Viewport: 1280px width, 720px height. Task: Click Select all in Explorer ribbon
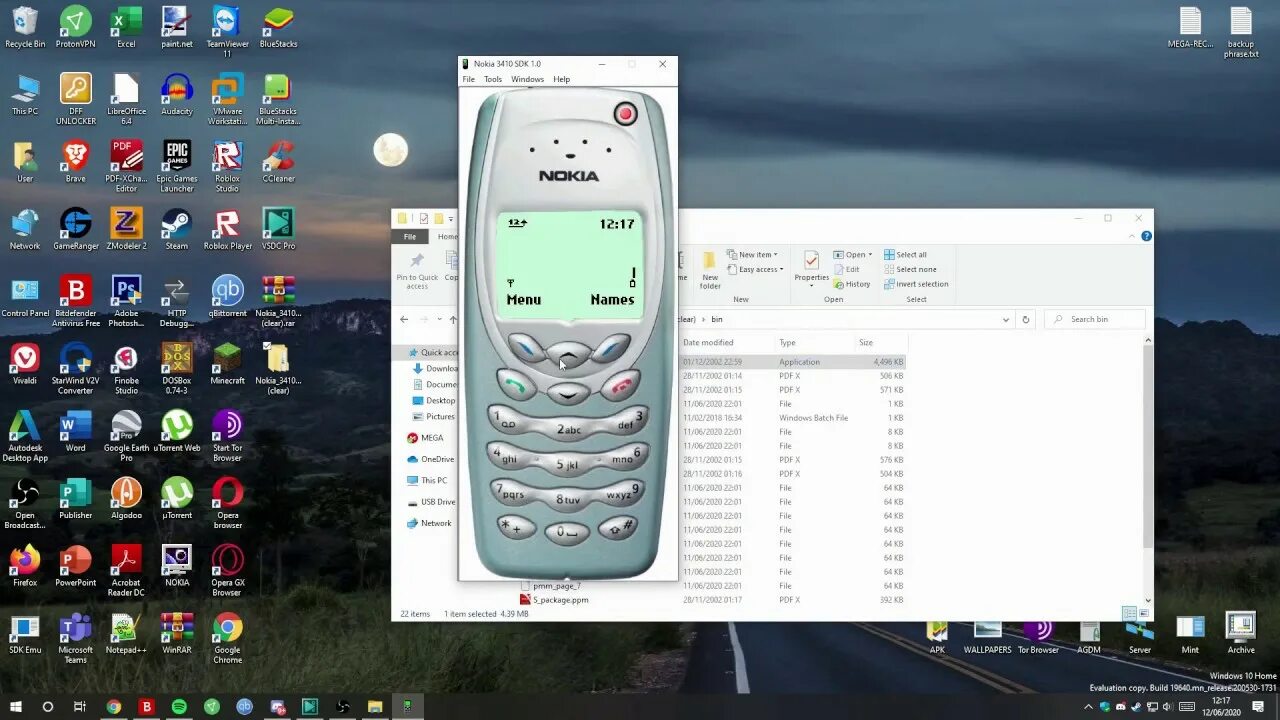[x=905, y=255]
